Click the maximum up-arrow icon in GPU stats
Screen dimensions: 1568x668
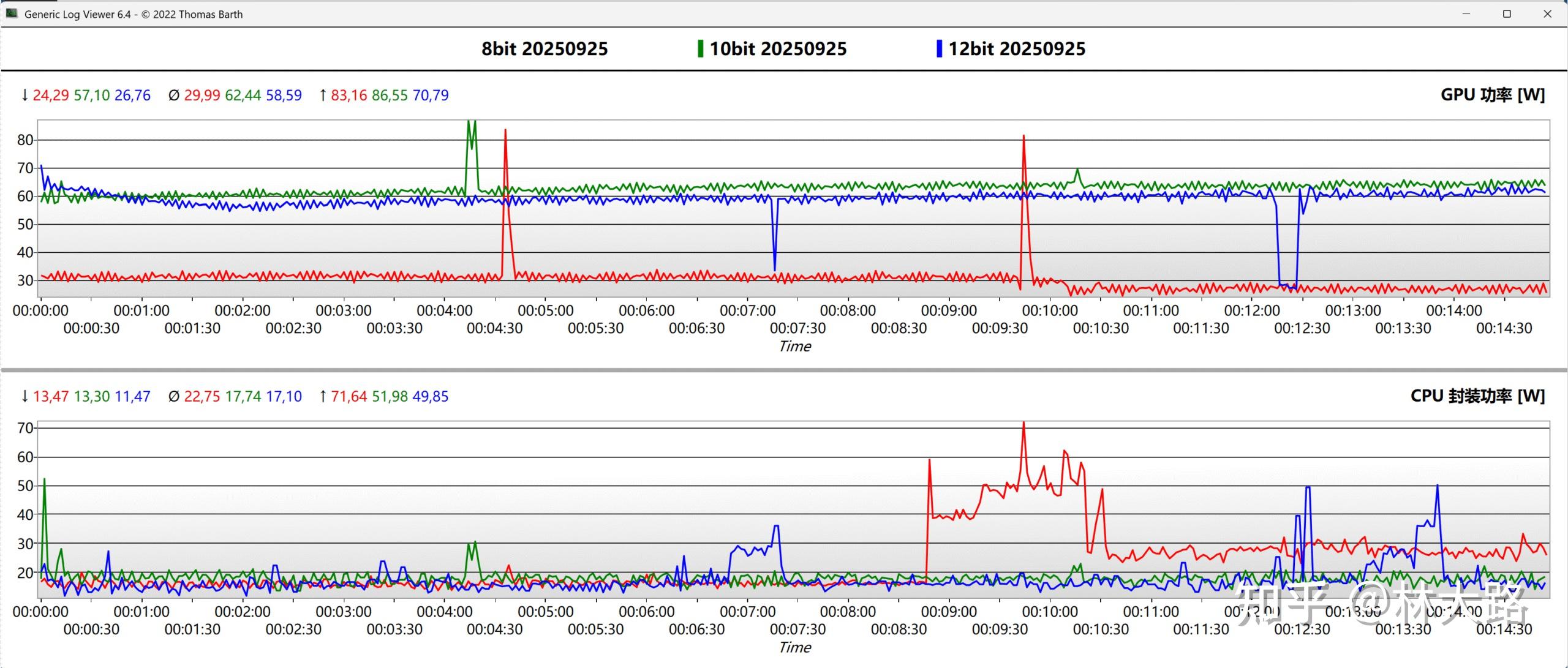click(x=323, y=95)
